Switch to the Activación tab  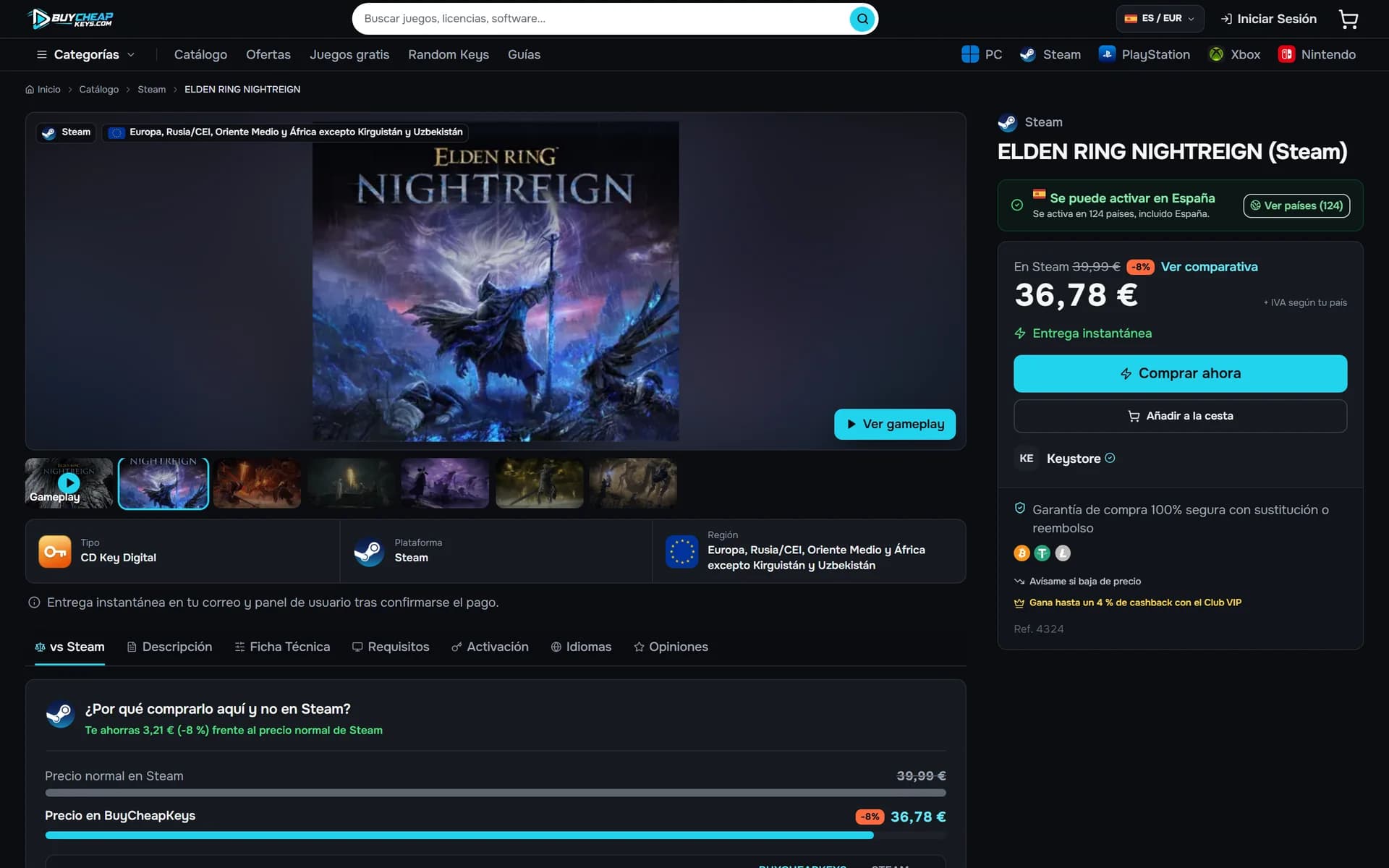tap(490, 647)
